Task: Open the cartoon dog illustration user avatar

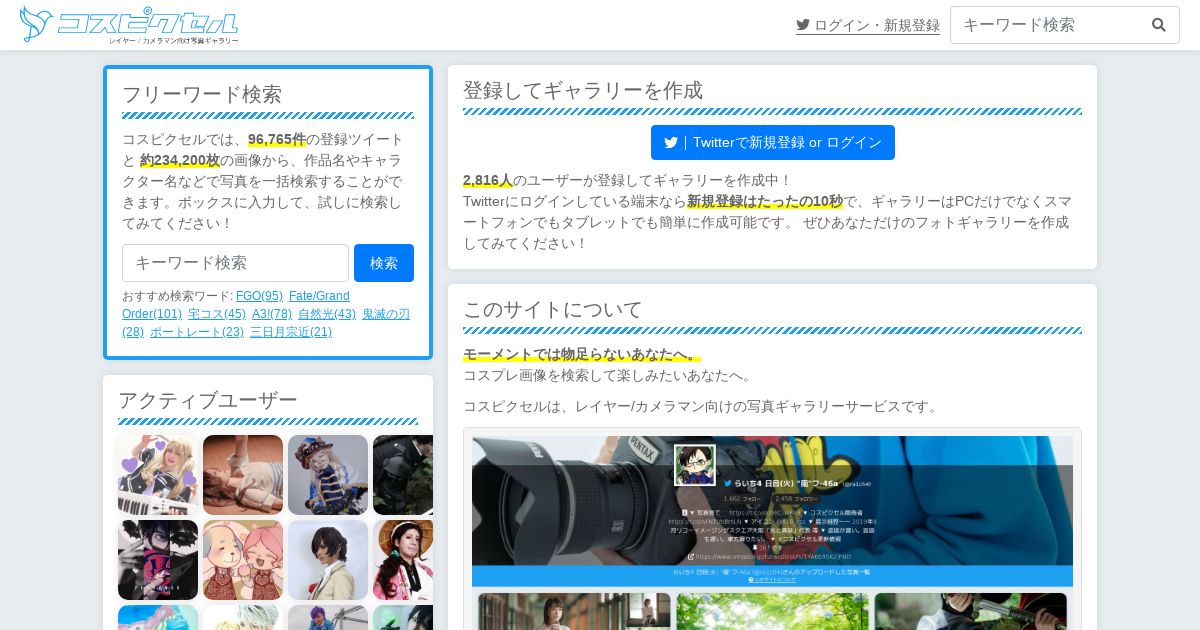Action: (243, 560)
